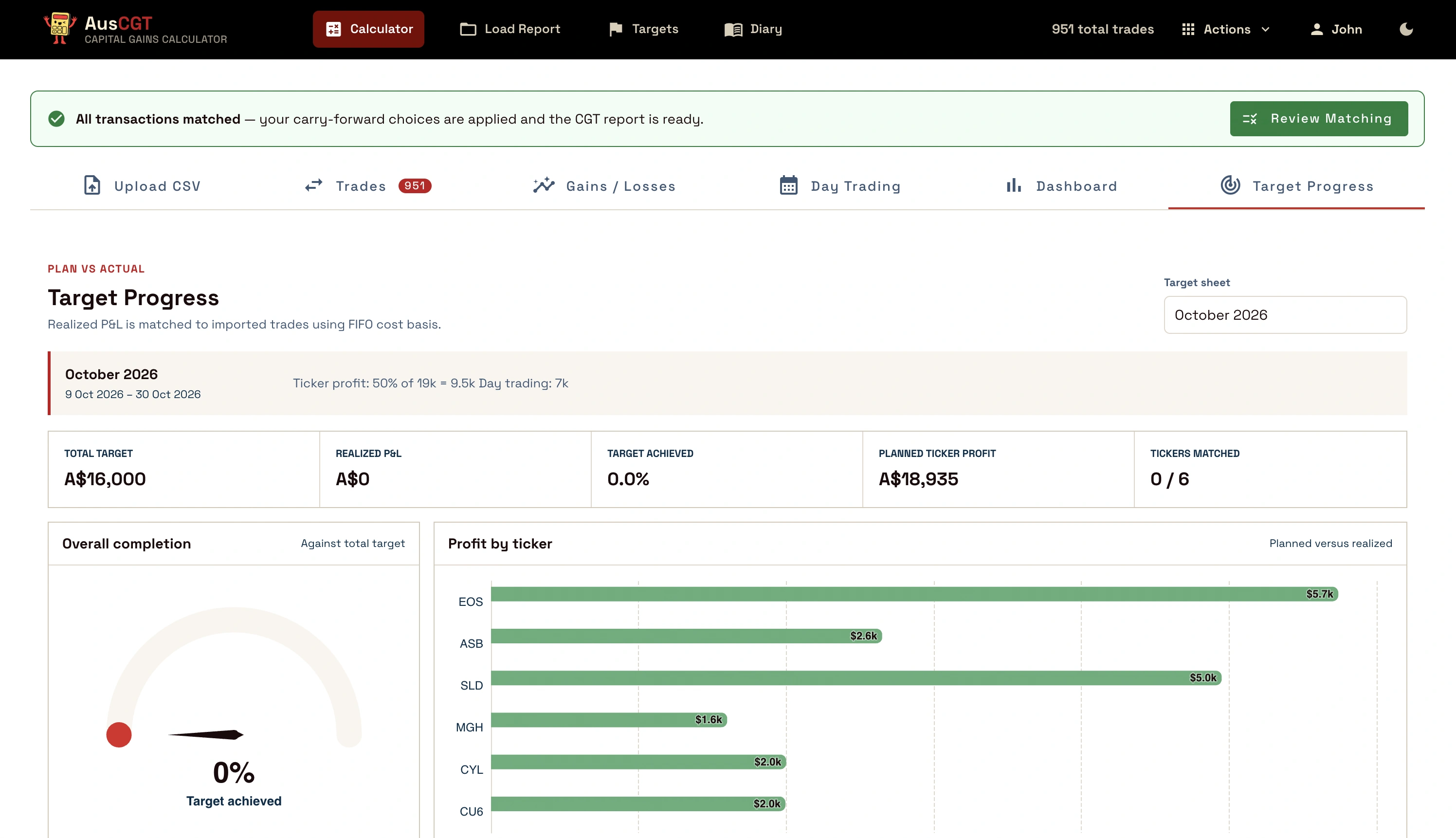The width and height of the screenshot is (1456, 838).
Task: Click the MGH $1.6k profit bar
Action: [609, 720]
